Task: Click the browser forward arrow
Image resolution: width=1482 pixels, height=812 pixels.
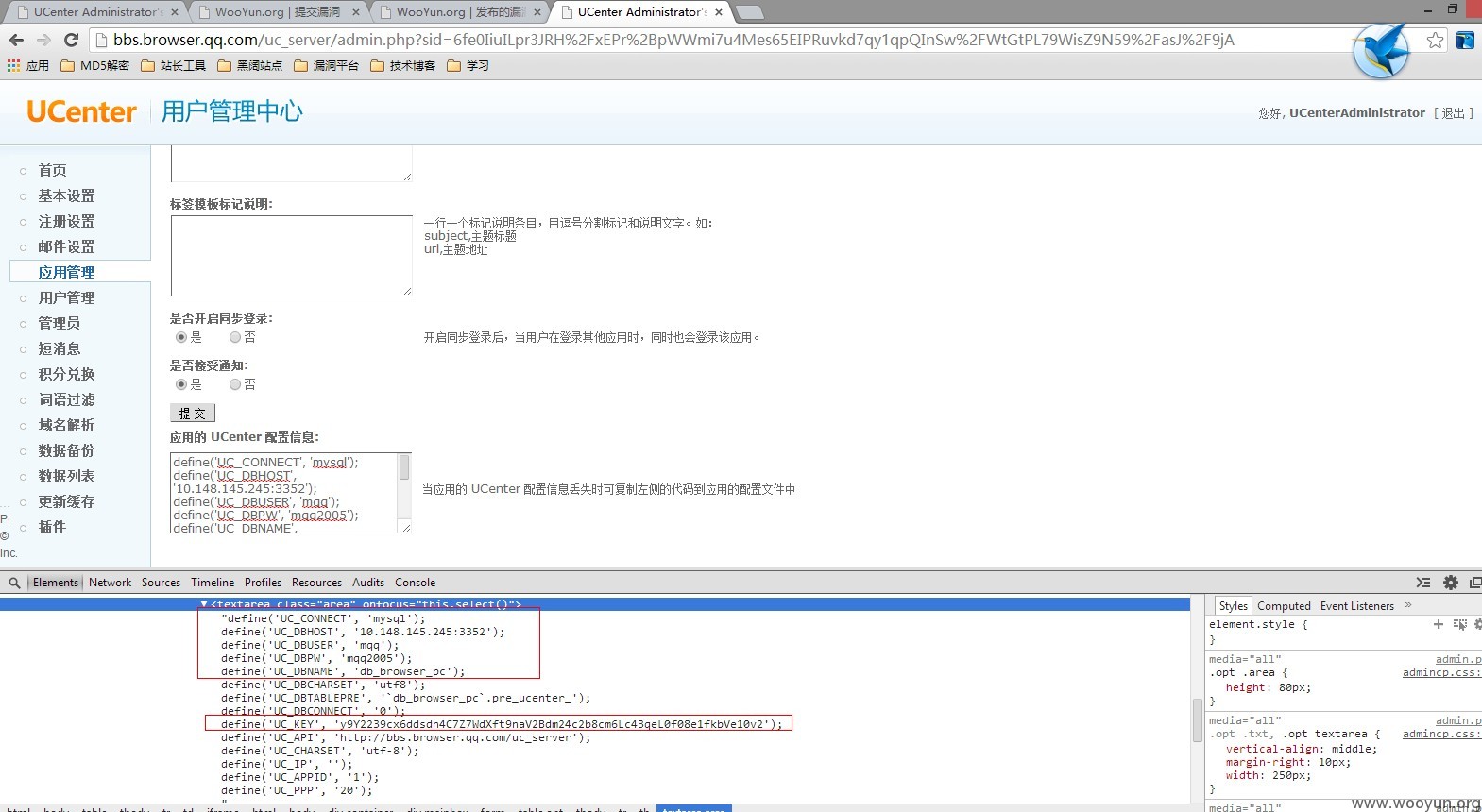Action: pyautogui.click(x=43, y=40)
